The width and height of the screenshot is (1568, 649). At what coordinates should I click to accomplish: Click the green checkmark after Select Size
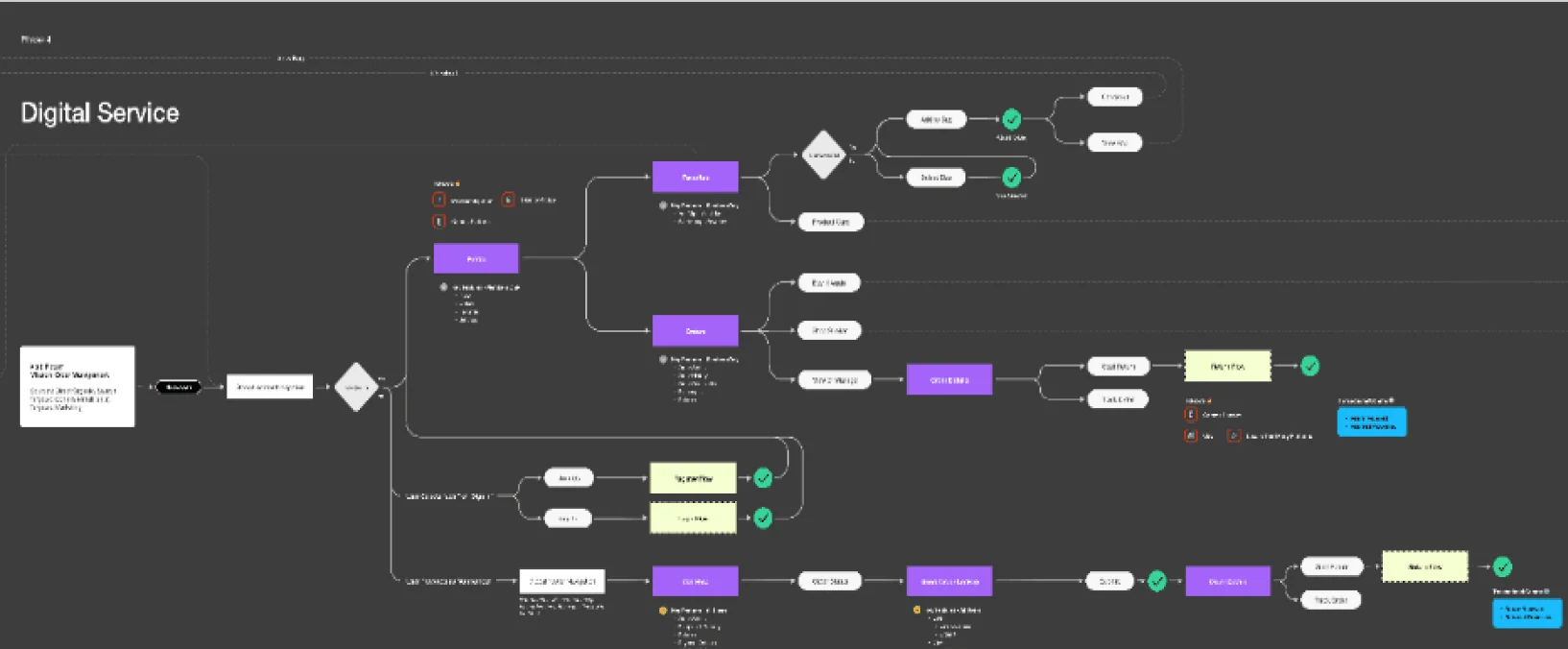tap(1011, 178)
